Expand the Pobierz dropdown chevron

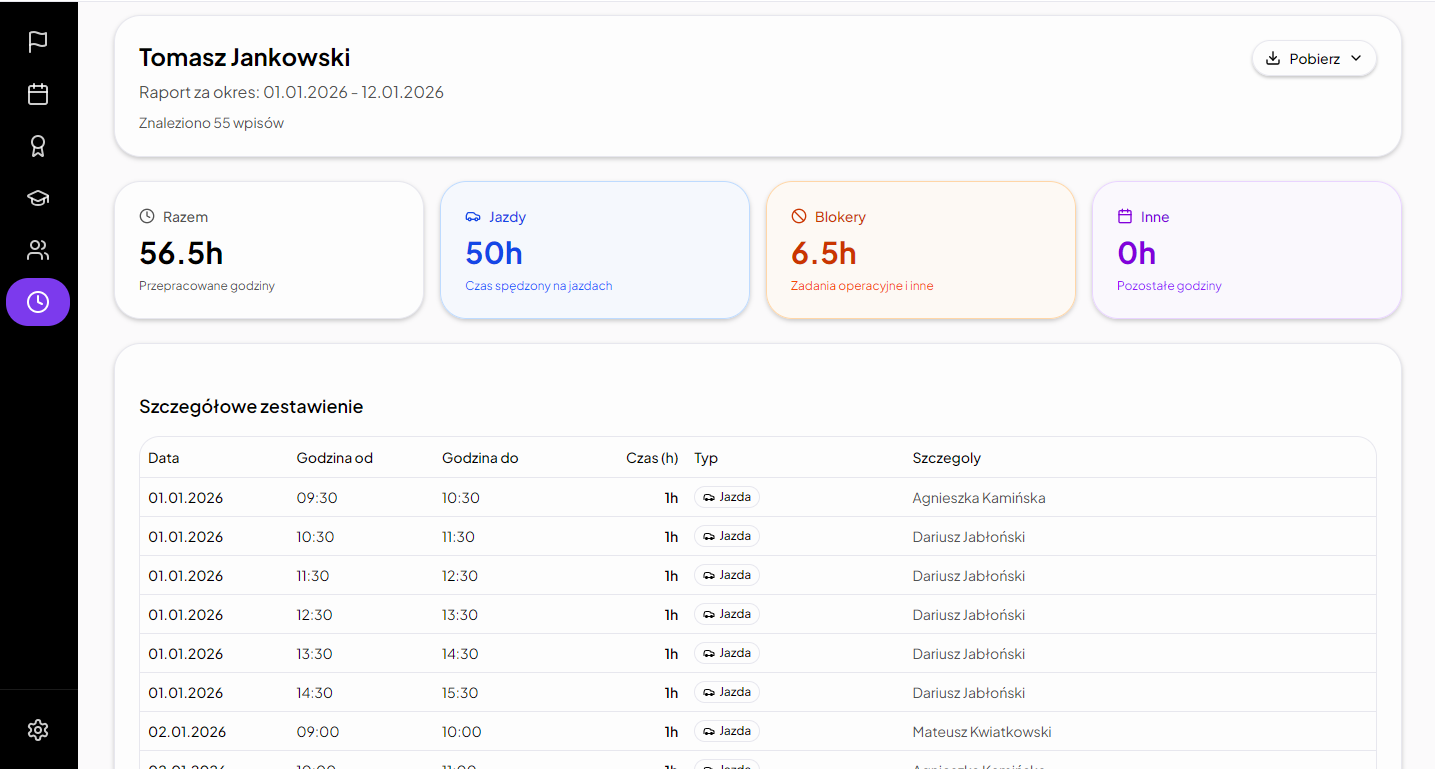[1356, 59]
